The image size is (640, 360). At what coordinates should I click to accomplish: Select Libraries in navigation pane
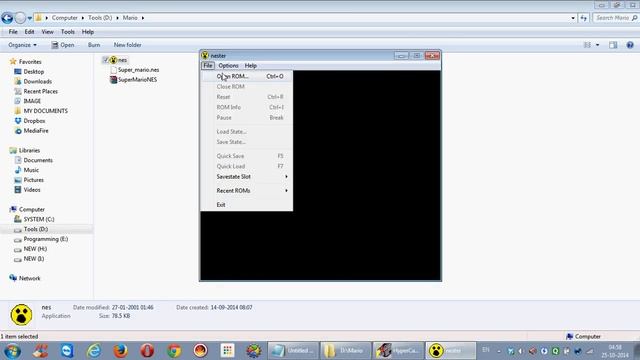[x=29, y=150]
